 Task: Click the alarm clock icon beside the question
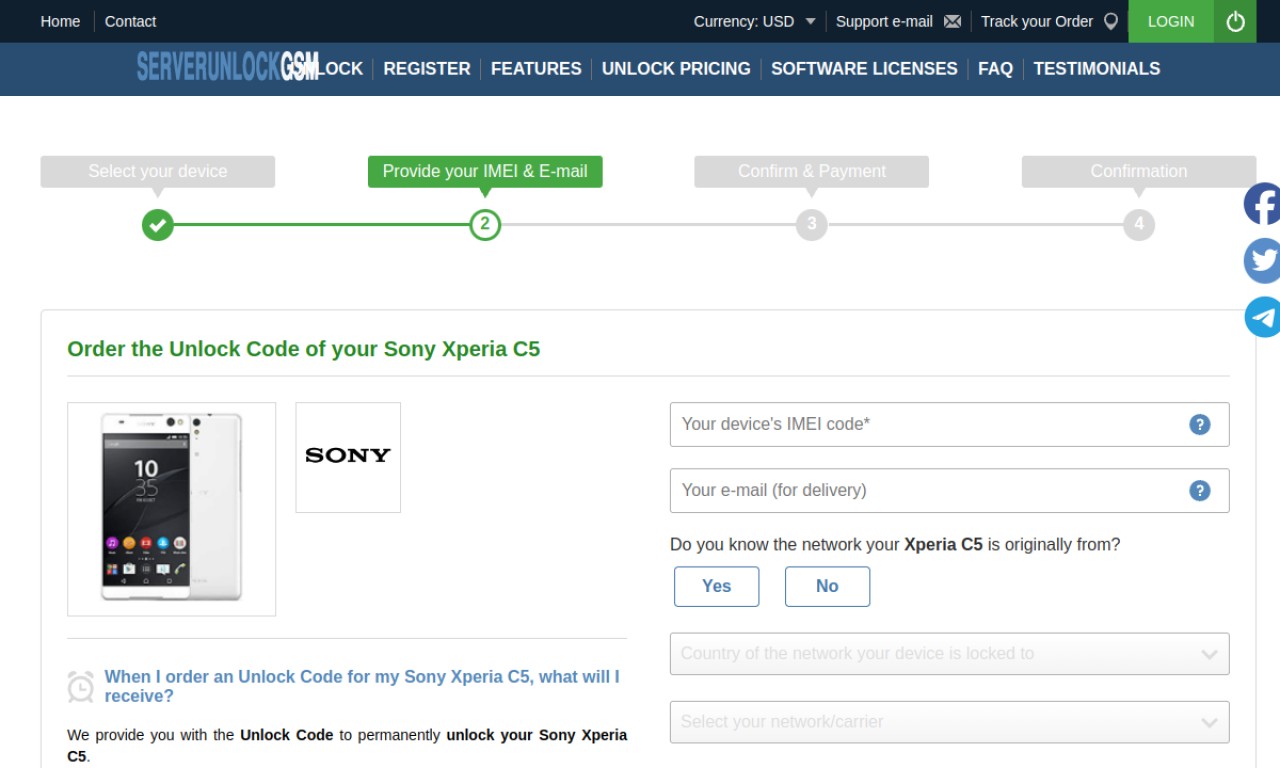81,686
